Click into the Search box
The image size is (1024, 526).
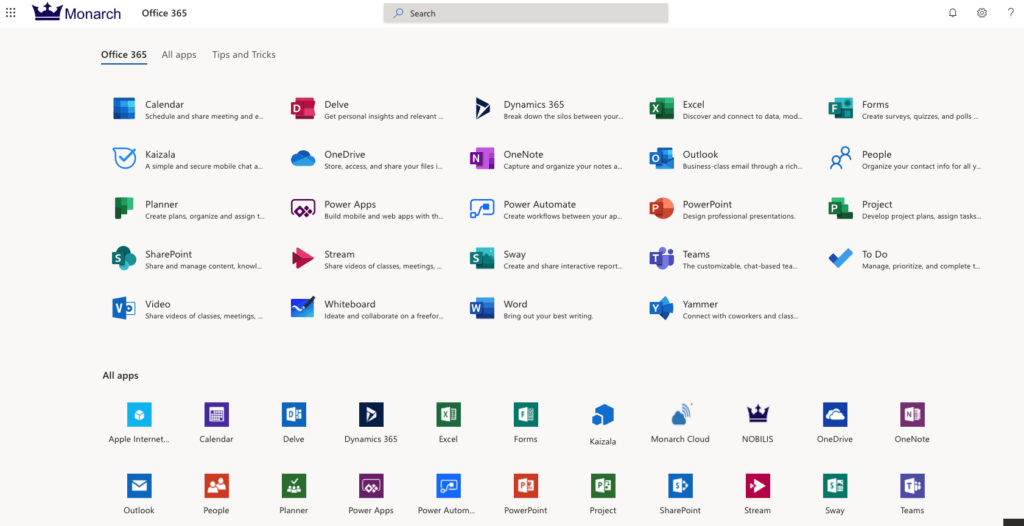point(526,13)
